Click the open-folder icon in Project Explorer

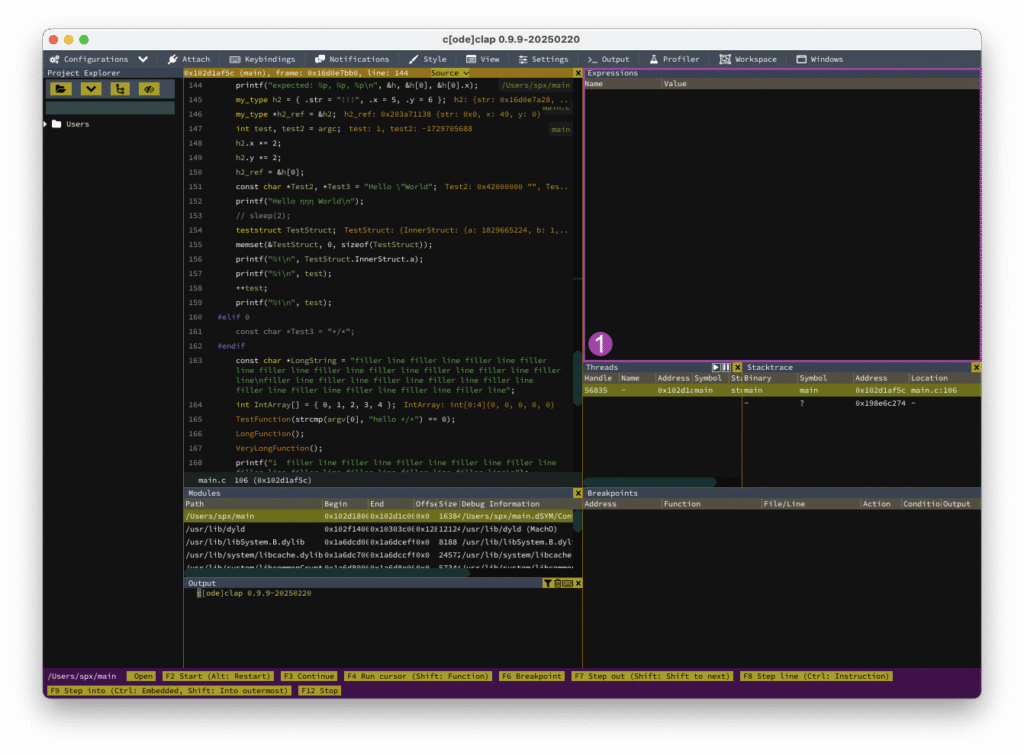pos(61,89)
